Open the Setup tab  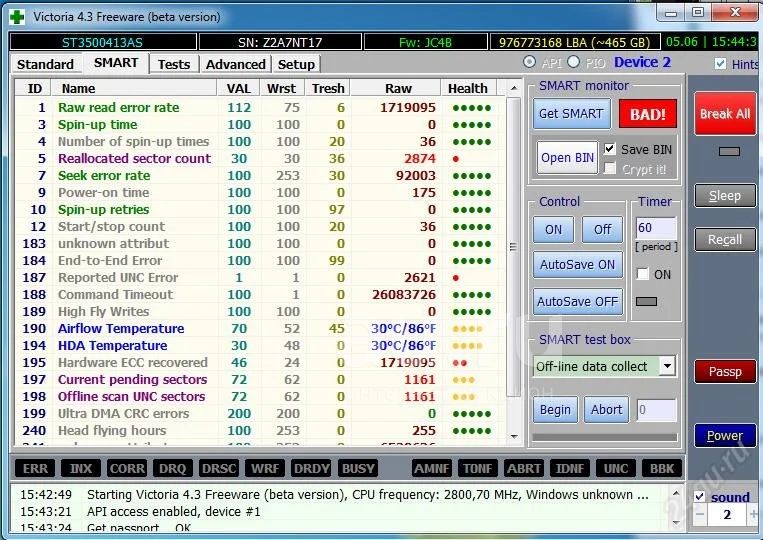[x=296, y=64]
